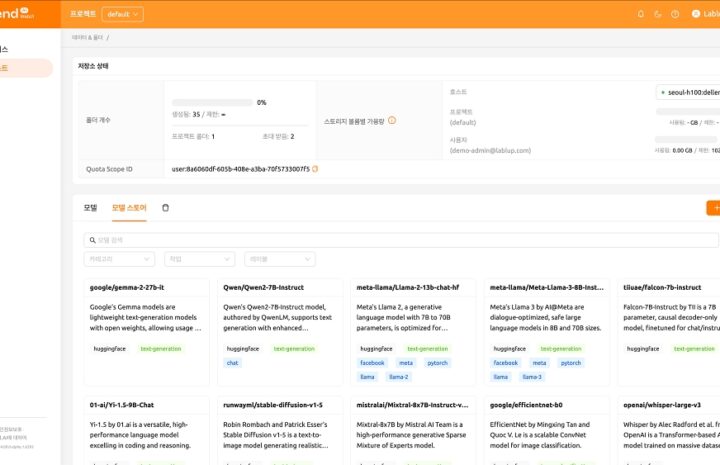Click the llama-3 tag
Viewport: 720px width, 465px height.
[x=532, y=377]
